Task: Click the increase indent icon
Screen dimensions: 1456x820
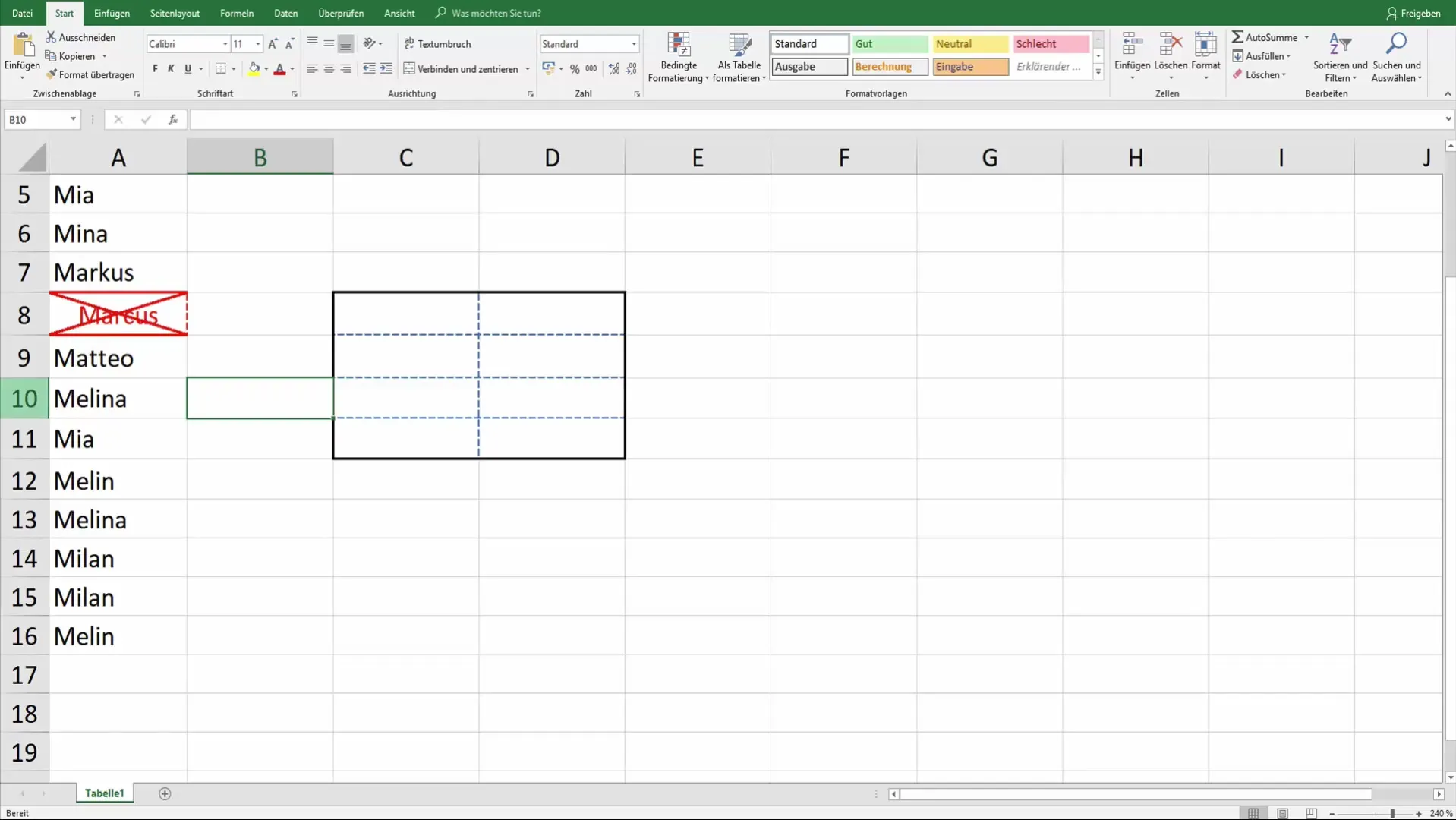Action: click(386, 69)
